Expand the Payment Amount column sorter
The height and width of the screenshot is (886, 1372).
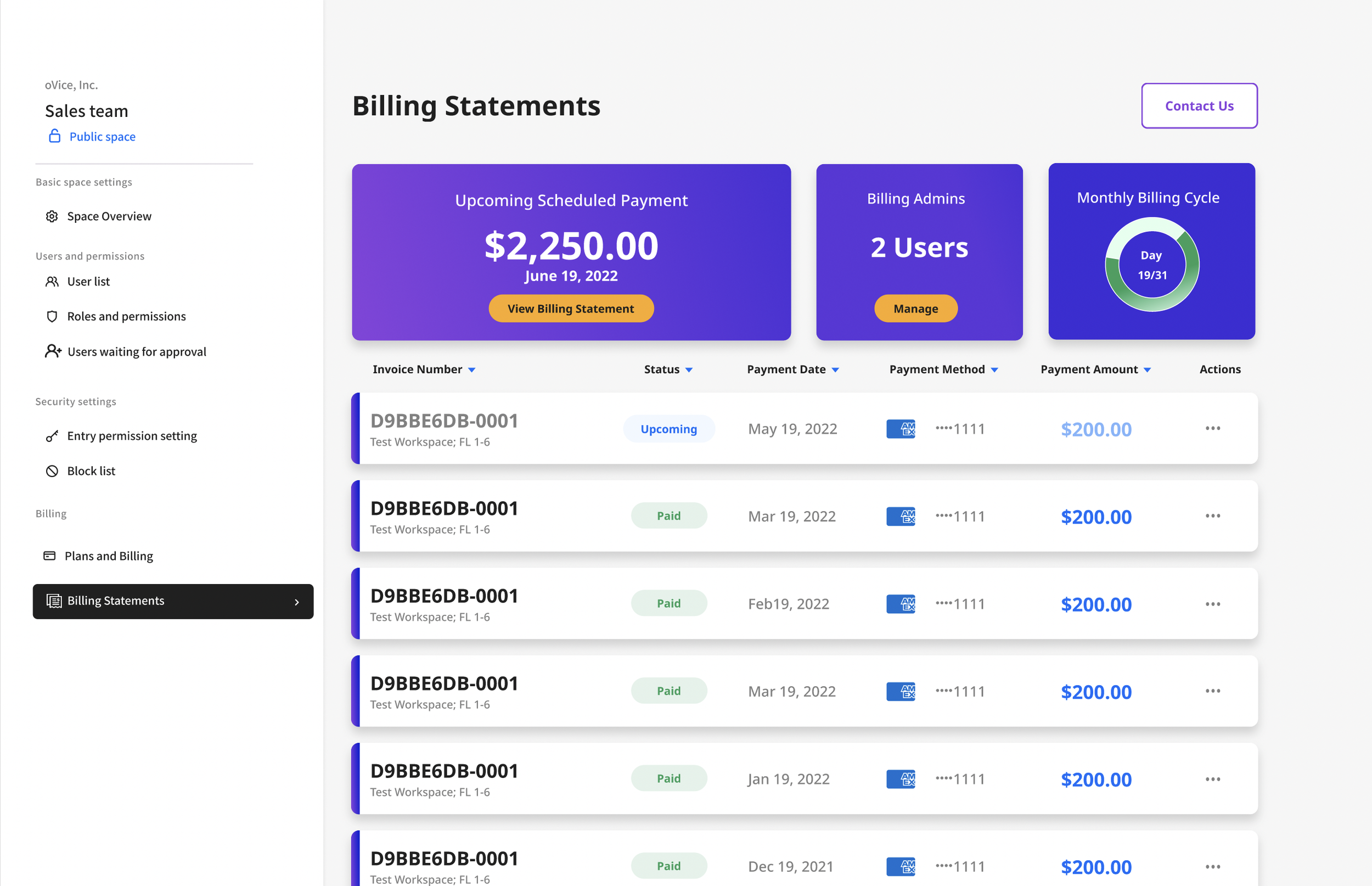pos(1147,369)
